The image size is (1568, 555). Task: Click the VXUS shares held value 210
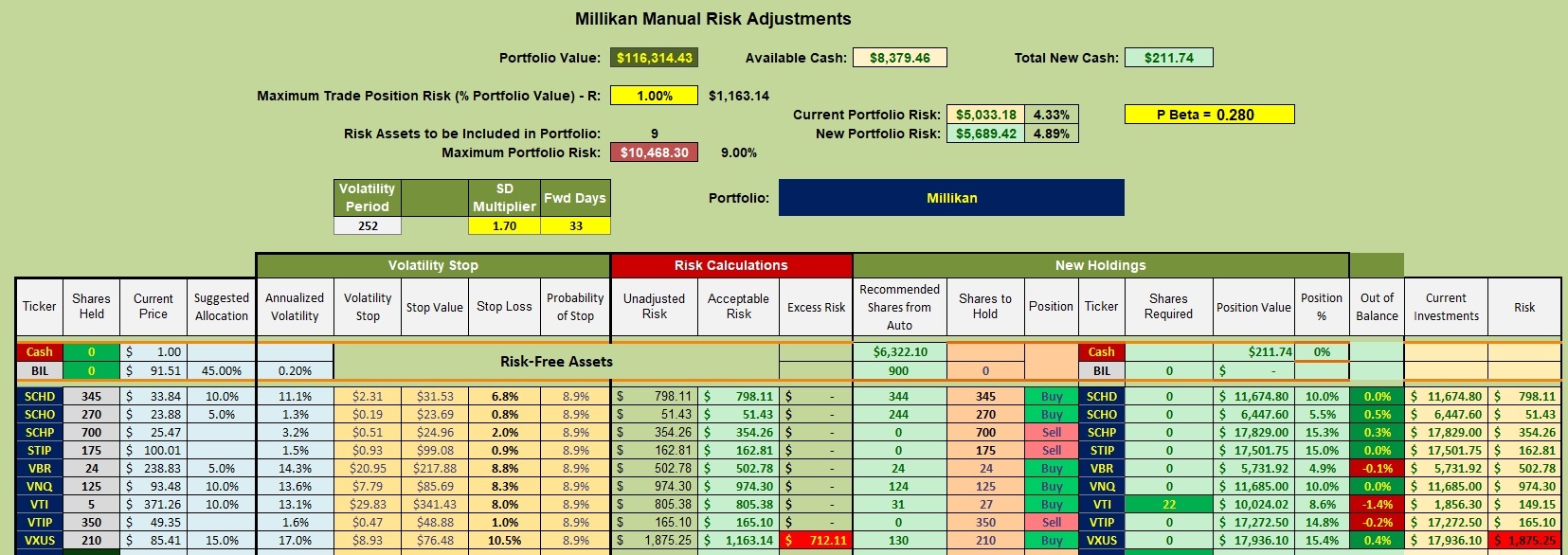point(91,541)
